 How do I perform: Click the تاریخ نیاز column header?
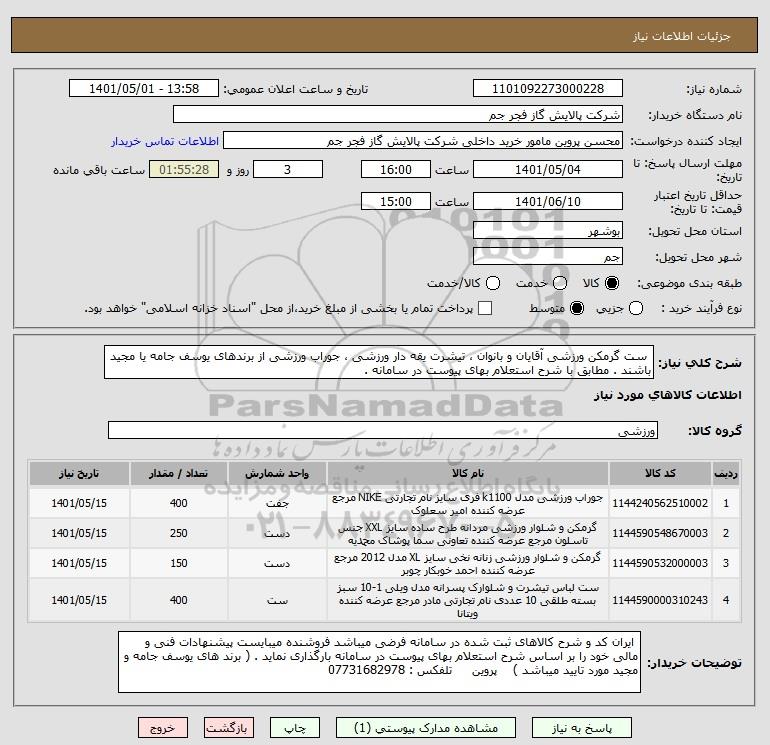[x=79, y=473]
